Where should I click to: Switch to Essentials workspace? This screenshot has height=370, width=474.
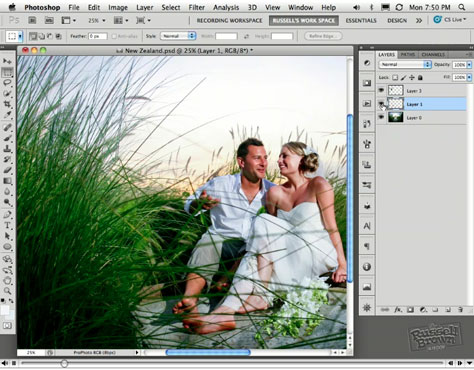pyautogui.click(x=361, y=20)
